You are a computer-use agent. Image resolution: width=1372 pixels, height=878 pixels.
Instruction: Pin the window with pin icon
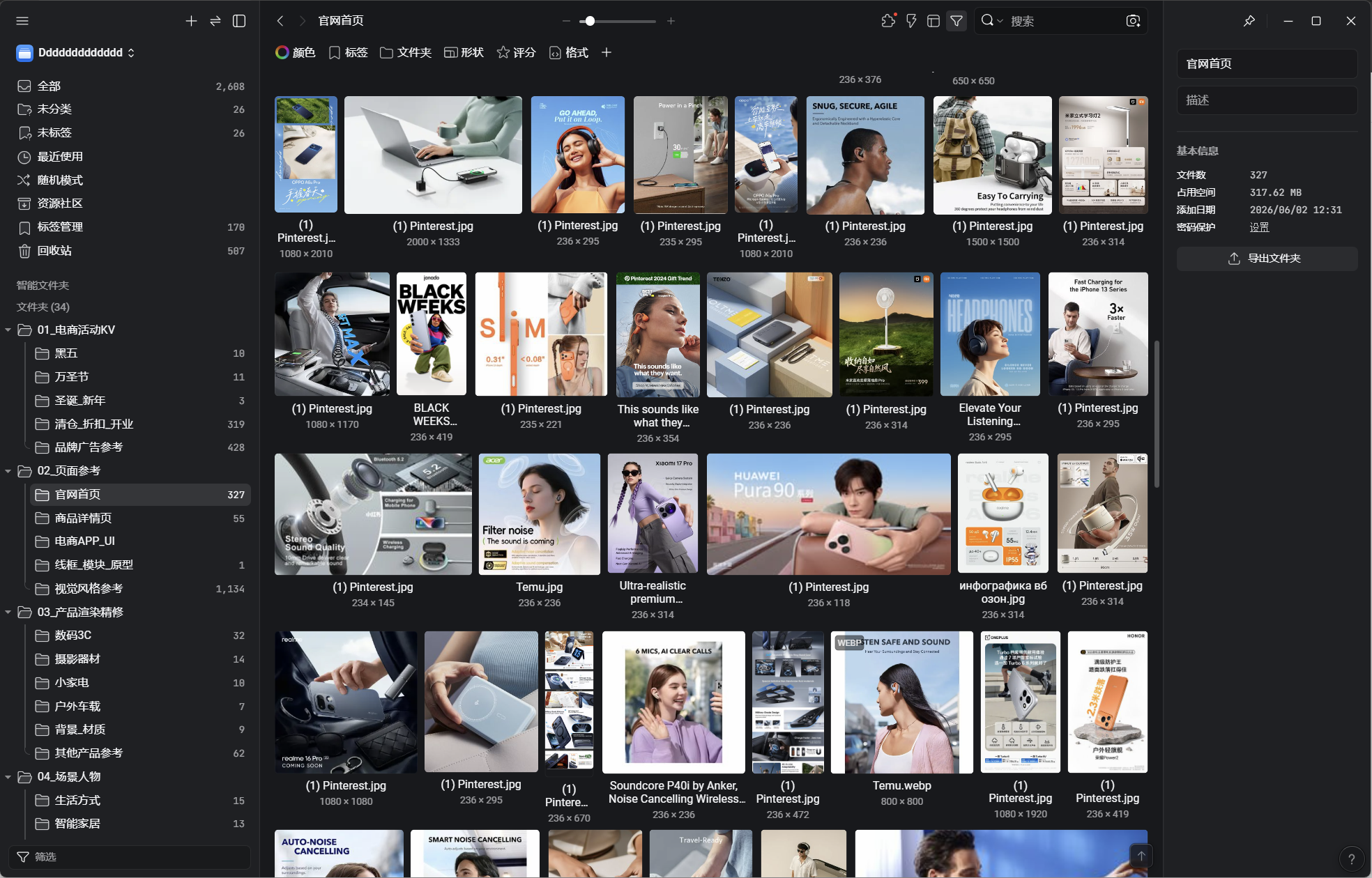click(1249, 21)
